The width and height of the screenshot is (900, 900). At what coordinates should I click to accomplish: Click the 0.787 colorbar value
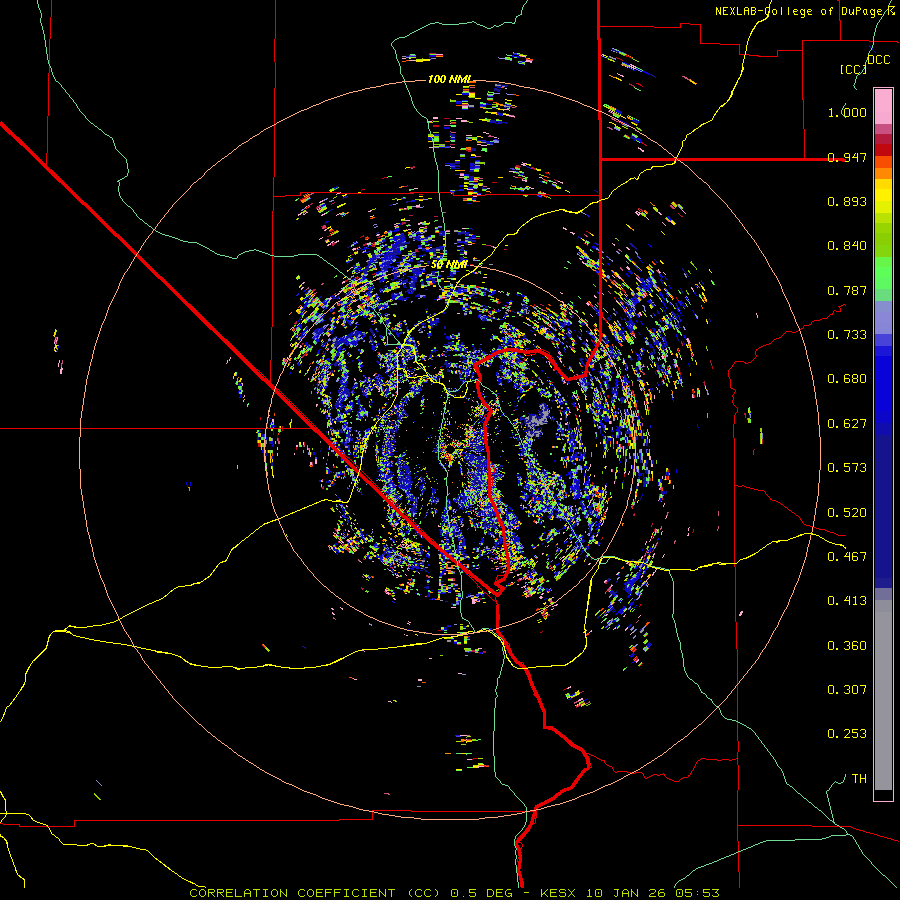(x=847, y=290)
